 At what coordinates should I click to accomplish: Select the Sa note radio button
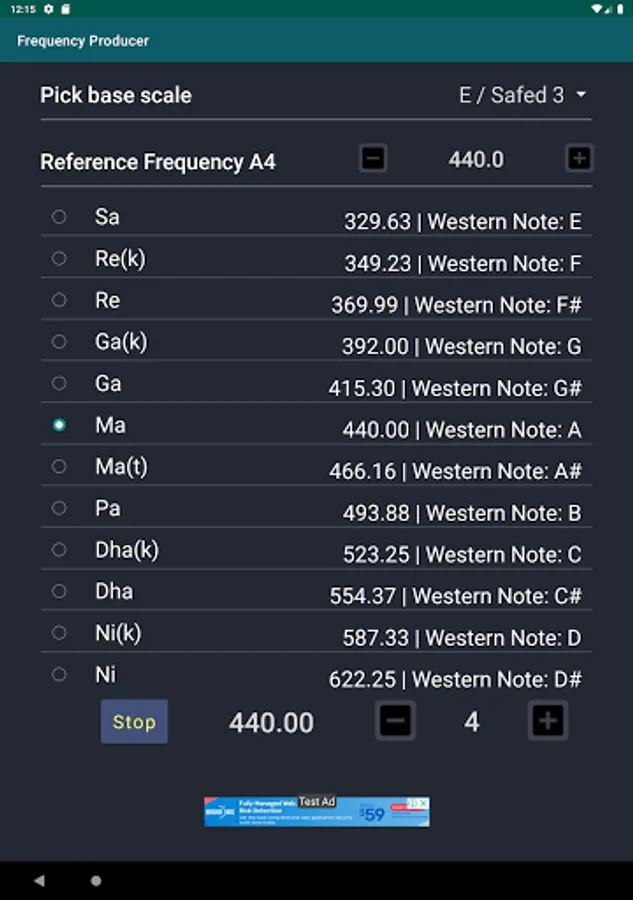pyautogui.click(x=59, y=216)
